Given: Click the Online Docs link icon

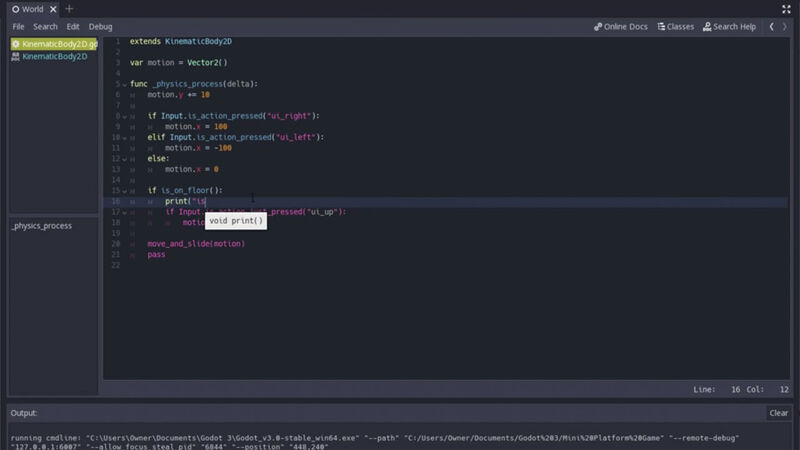Looking at the screenshot, I should click(x=598, y=27).
